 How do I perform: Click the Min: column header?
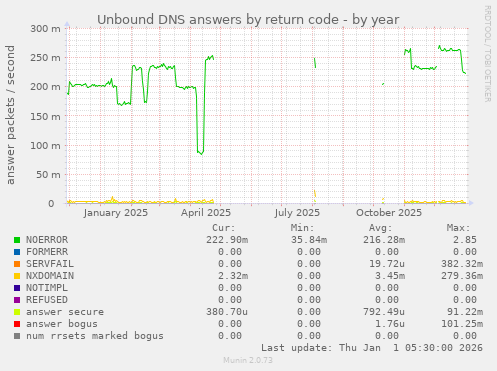coord(302,228)
